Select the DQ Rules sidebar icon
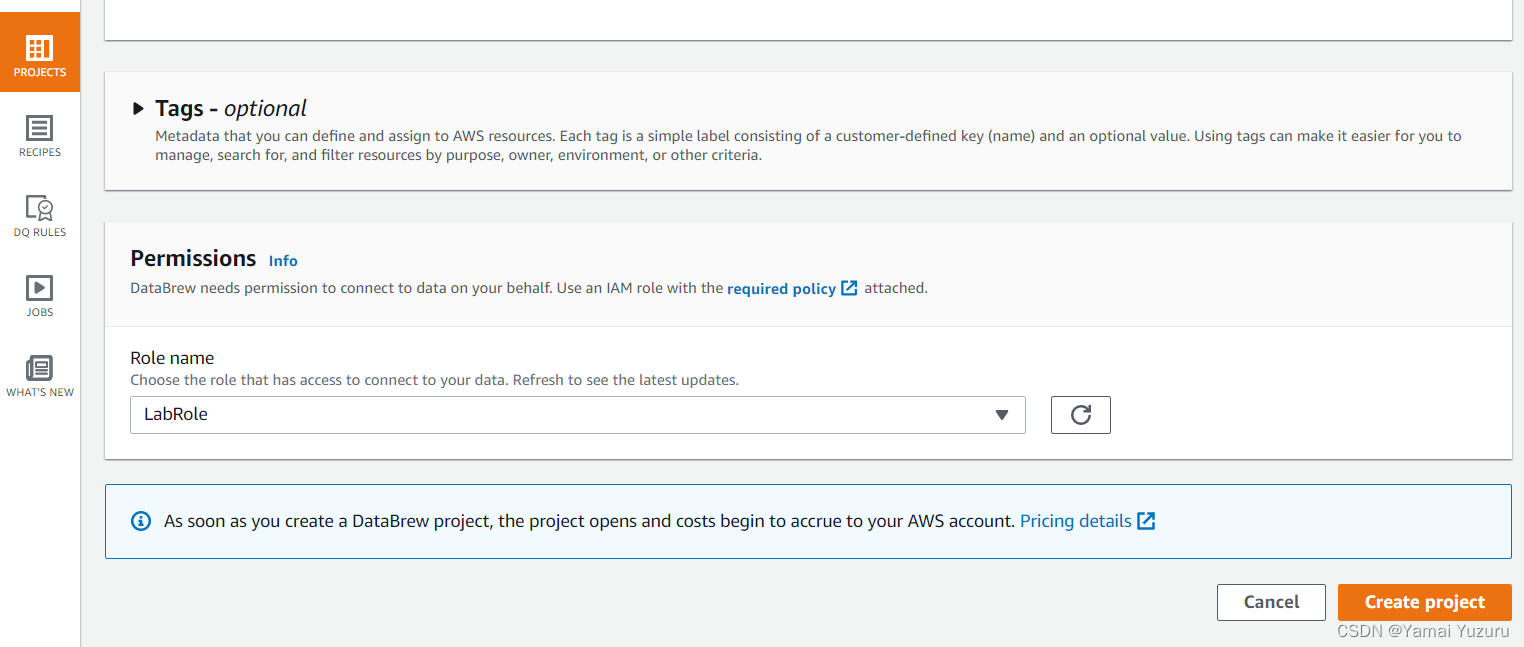This screenshot has height=647, width=1524. (x=40, y=208)
